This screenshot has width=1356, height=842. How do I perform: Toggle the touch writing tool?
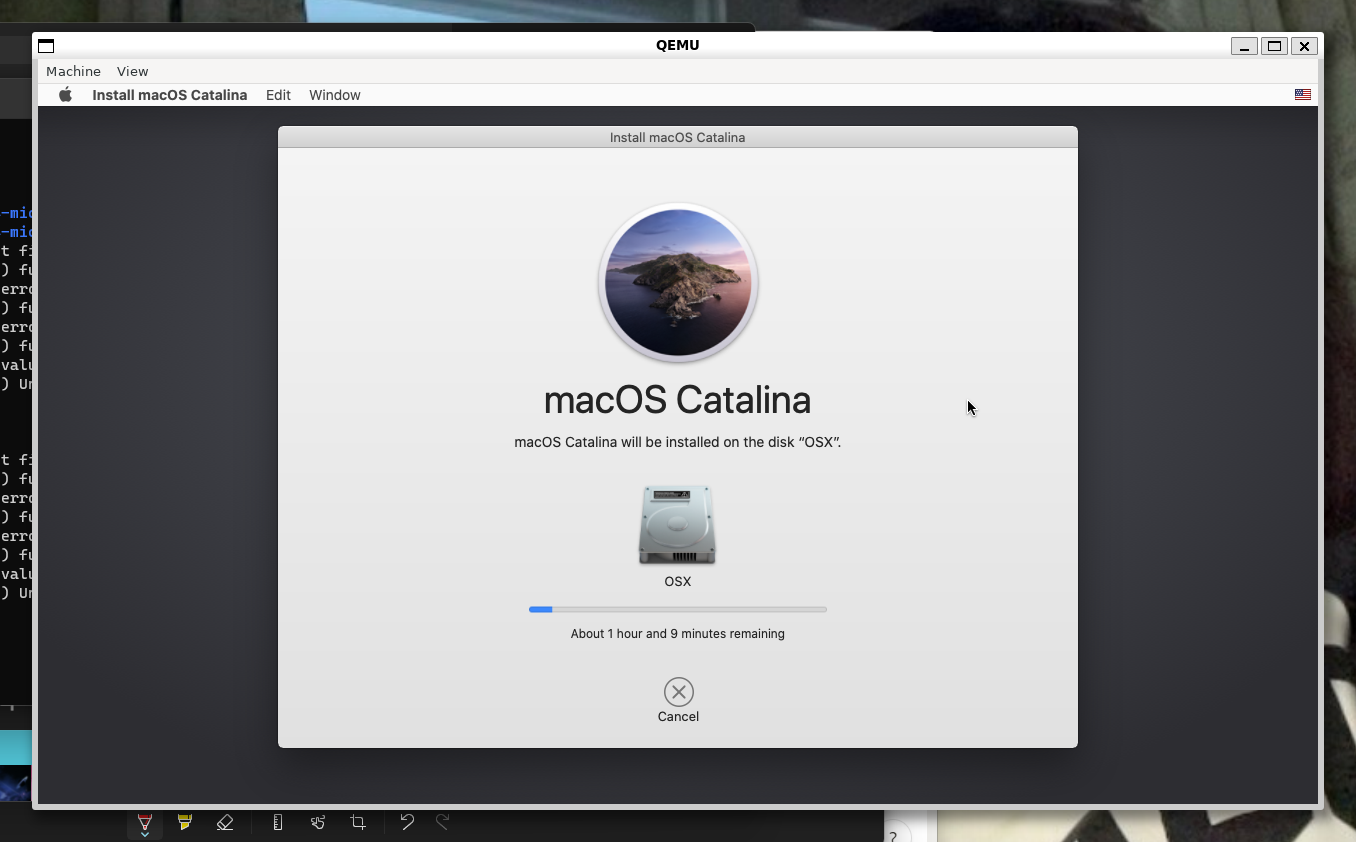click(318, 822)
